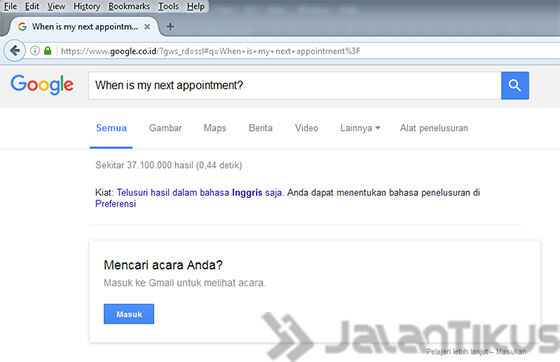
Task: Open the Help menu
Action: [195, 6]
